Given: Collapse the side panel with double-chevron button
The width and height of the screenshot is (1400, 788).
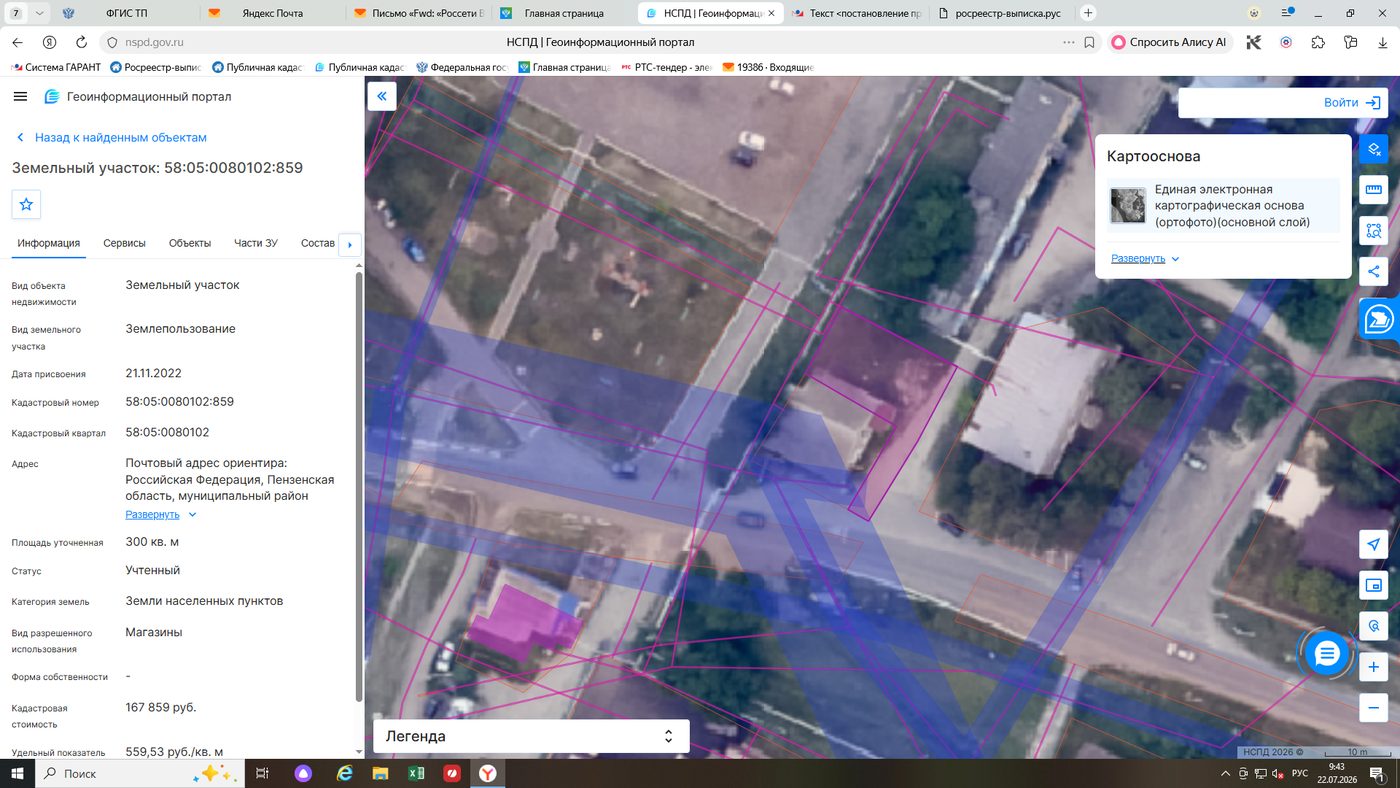Looking at the screenshot, I should tap(382, 96).
